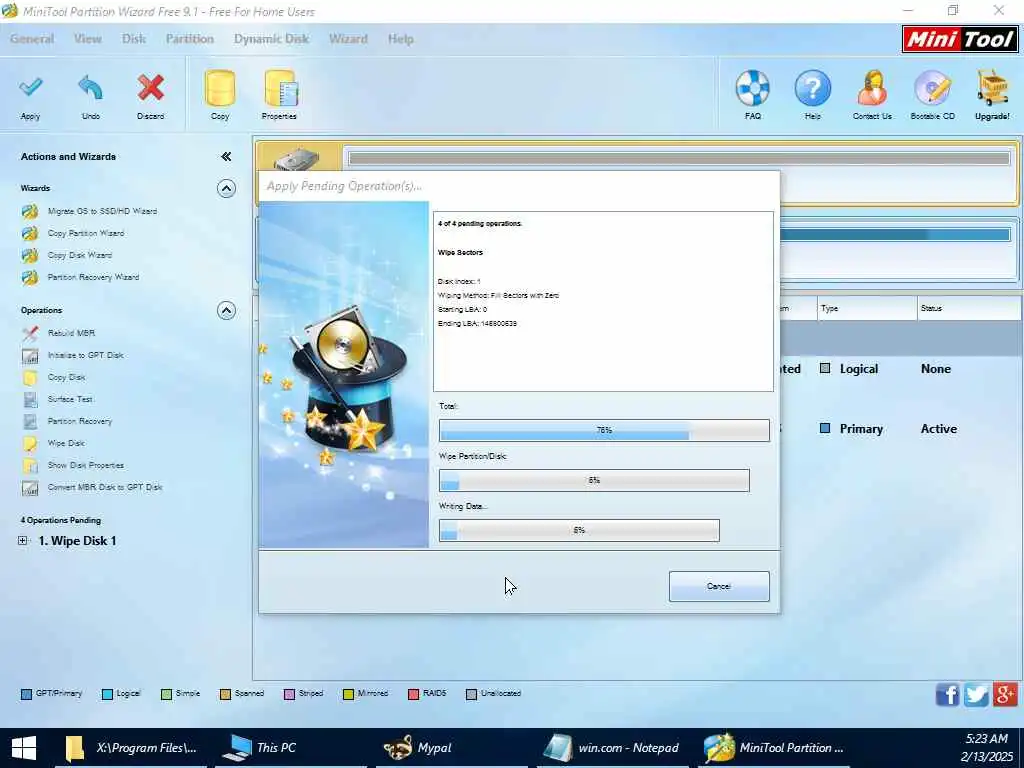Click the Copy cylinder toolbar icon

click(220, 88)
